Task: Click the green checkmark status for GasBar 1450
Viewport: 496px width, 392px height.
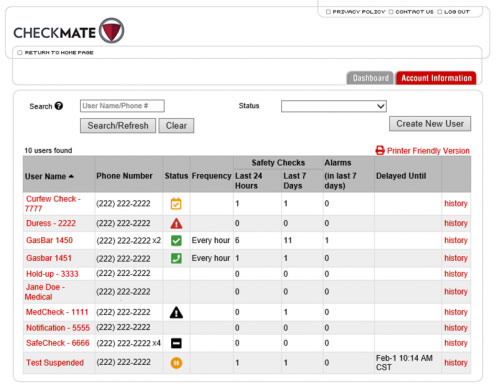Action: pyautogui.click(x=176, y=240)
